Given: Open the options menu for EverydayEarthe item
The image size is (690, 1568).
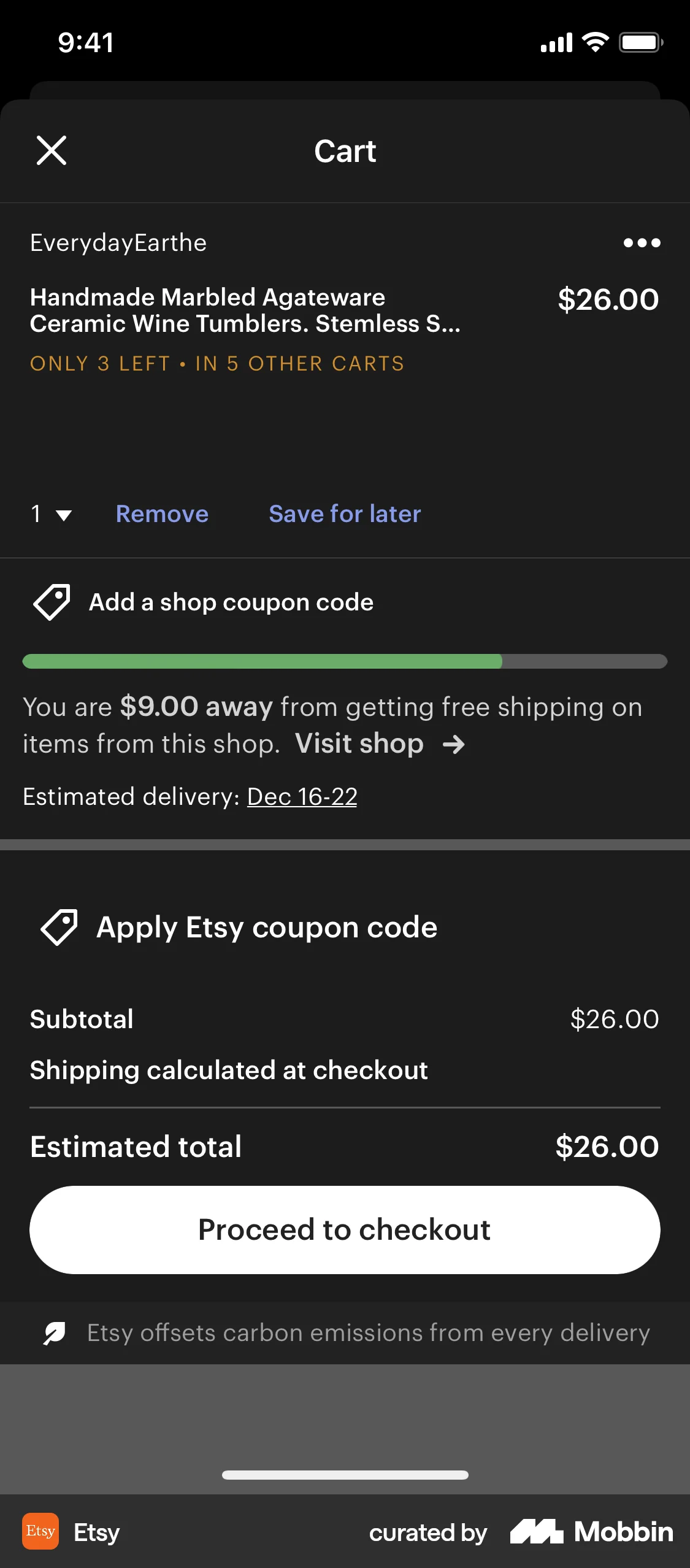Looking at the screenshot, I should [x=642, y=243].
